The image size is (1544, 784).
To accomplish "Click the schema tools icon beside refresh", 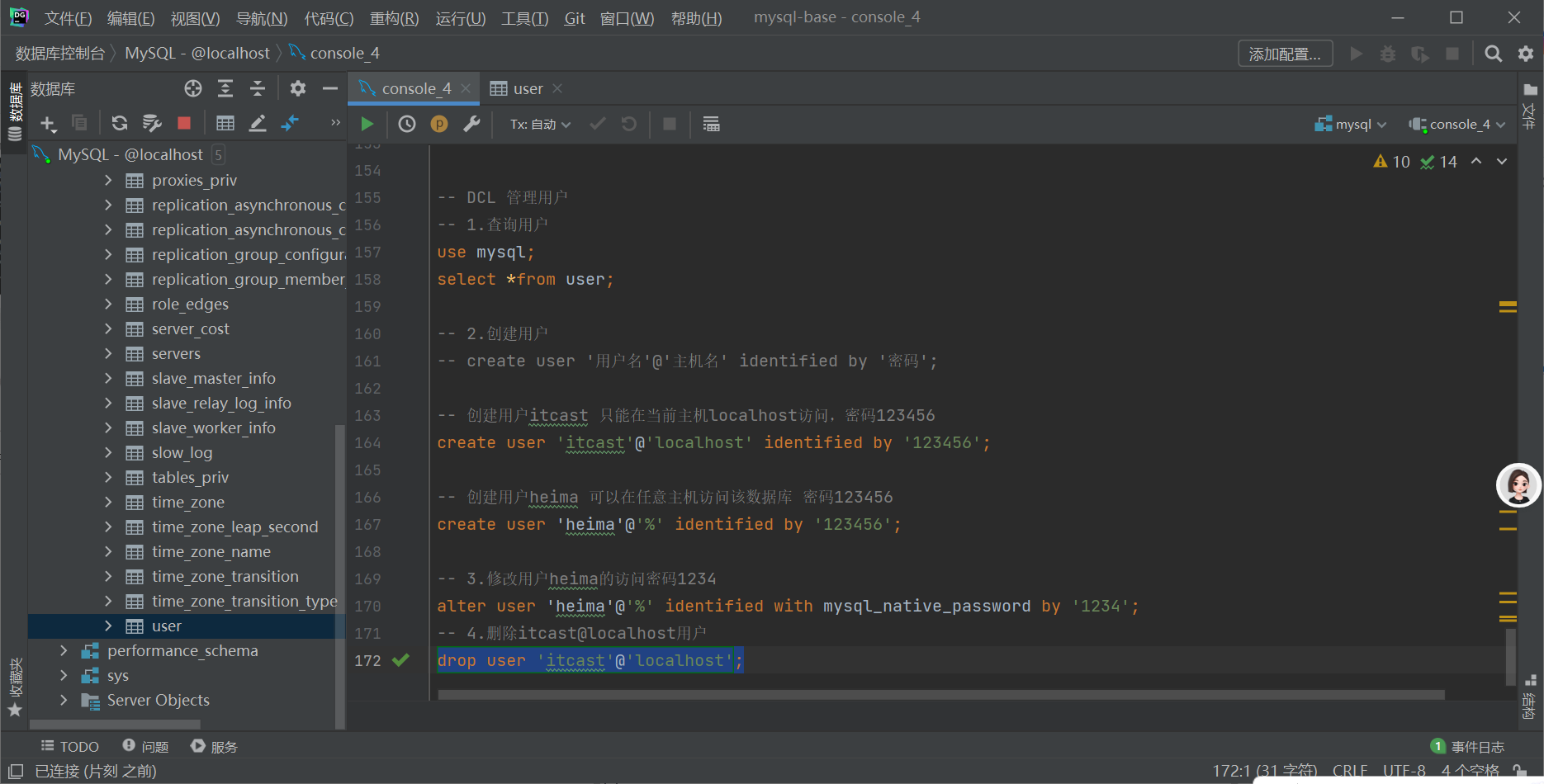I will (x=152, y=123).
